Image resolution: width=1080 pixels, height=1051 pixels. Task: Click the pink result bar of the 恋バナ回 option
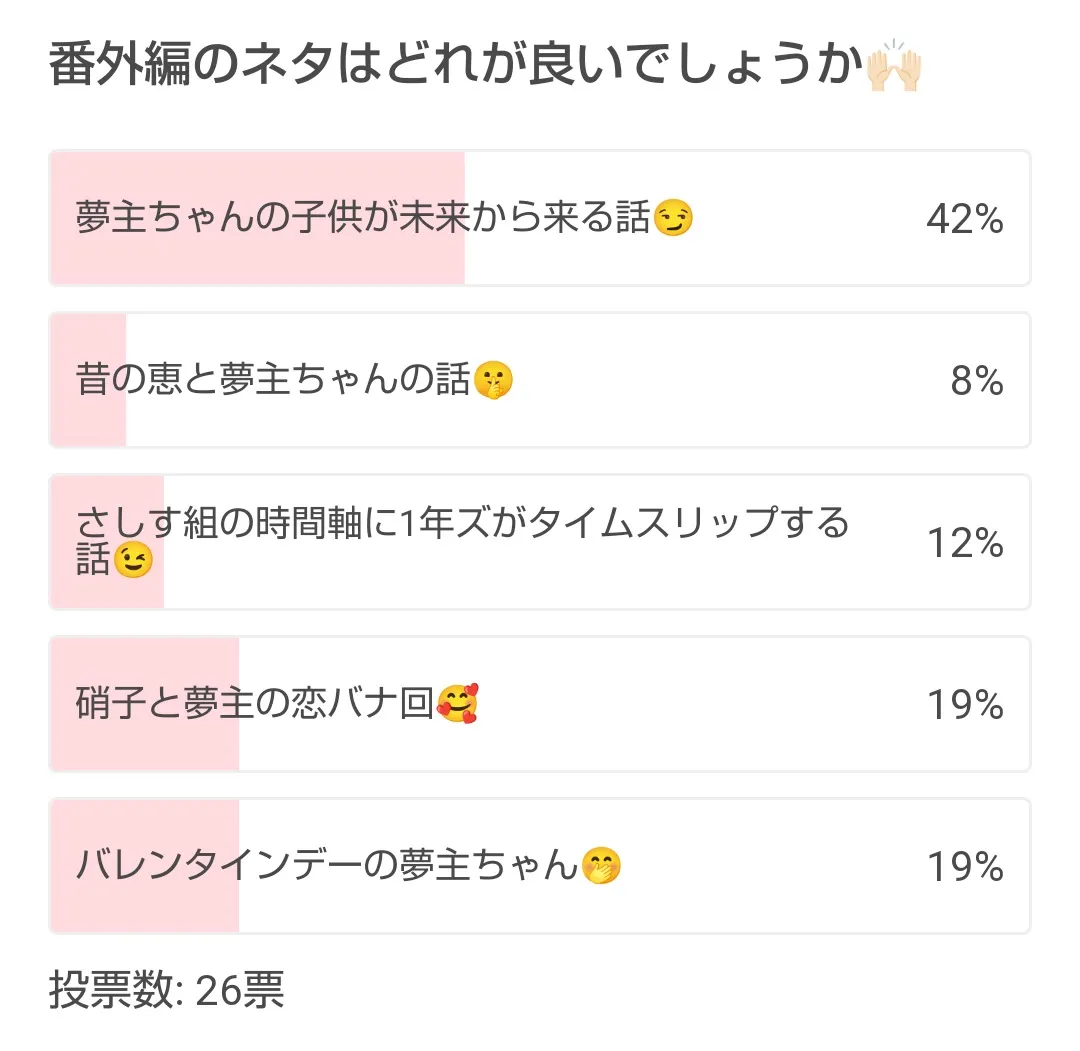(x=144, y=745)
